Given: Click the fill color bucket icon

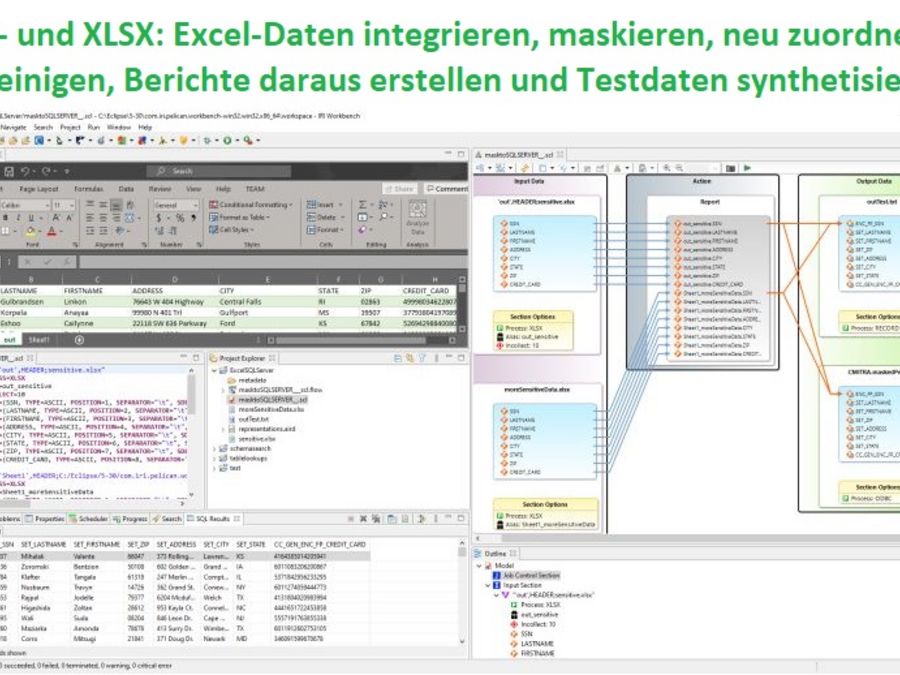Looking at the screenshot, I should (x=31, y=231).
